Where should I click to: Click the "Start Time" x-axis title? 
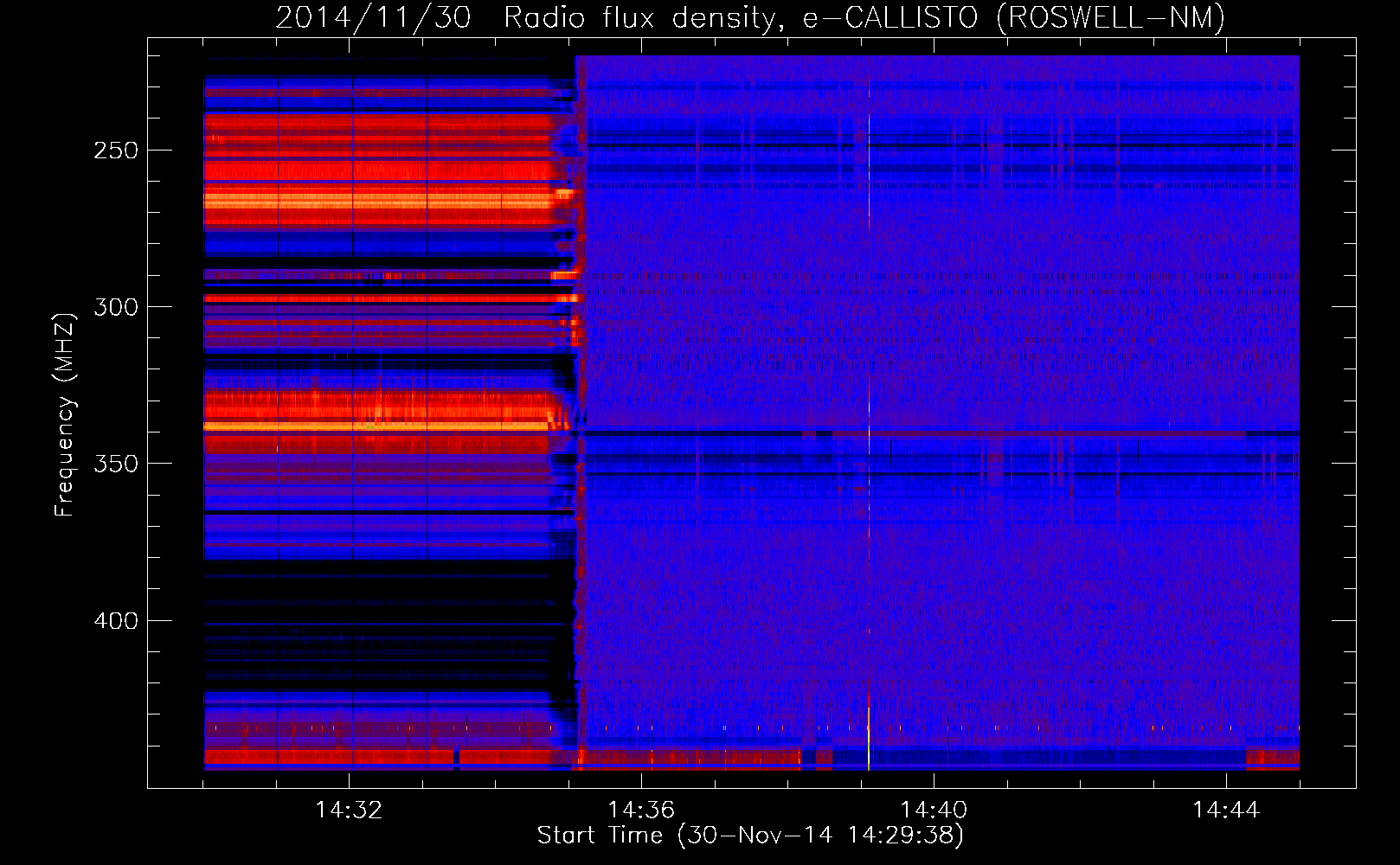599,836
